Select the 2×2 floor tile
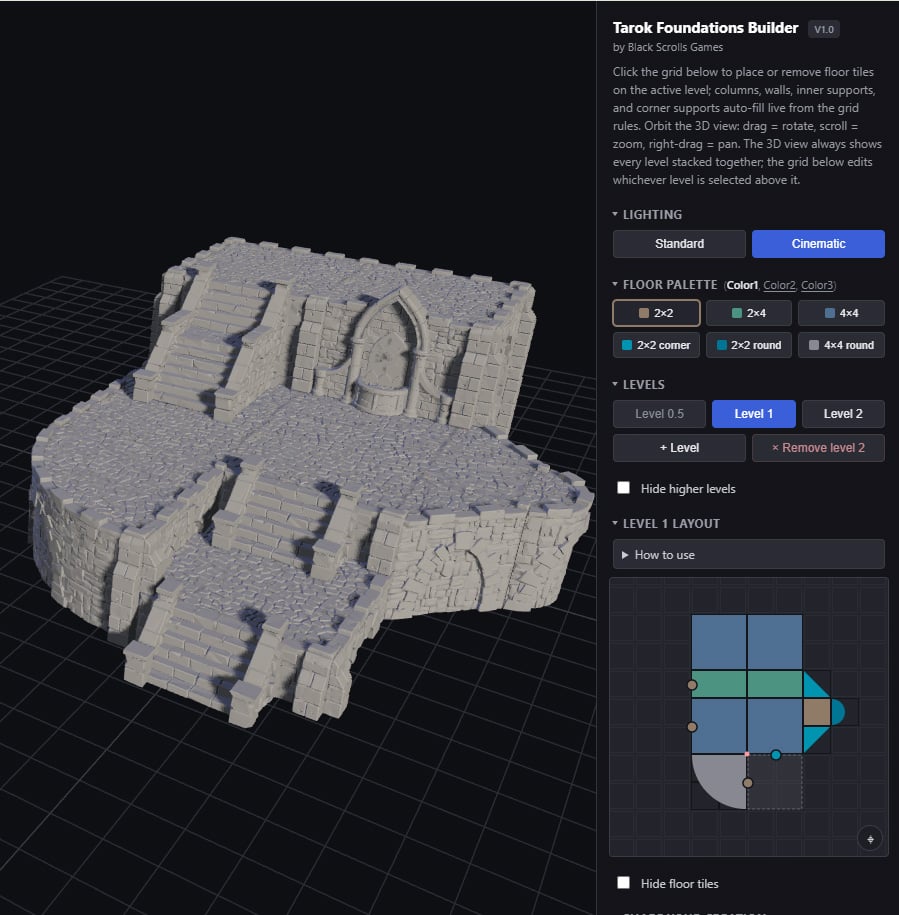The image size is (899, 915). click(x=656, y=313)
